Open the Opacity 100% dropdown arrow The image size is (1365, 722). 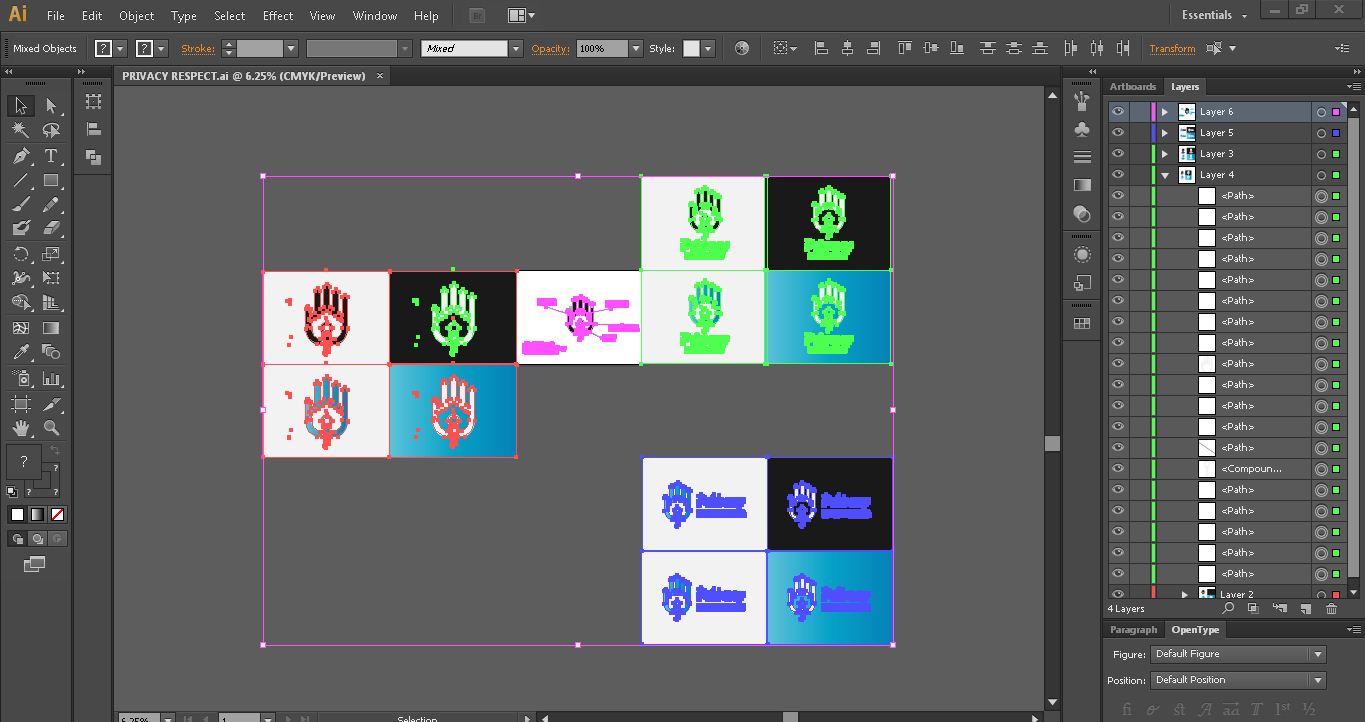[x=635, y=48]
